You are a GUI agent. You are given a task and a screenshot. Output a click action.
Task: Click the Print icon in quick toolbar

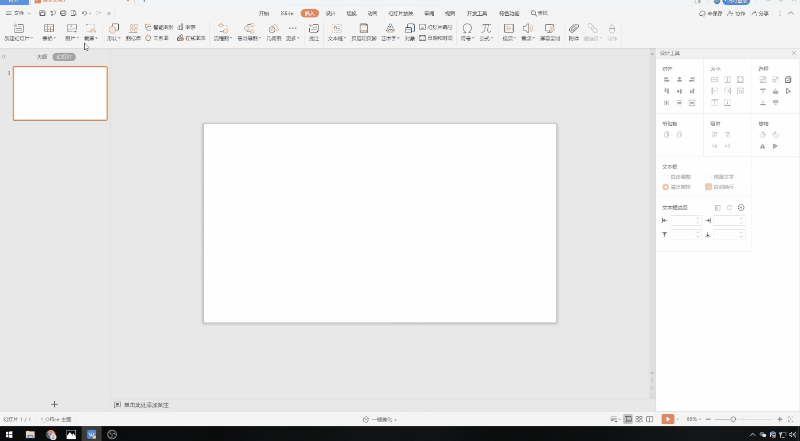pyautogui.click(x=63, y=13)
